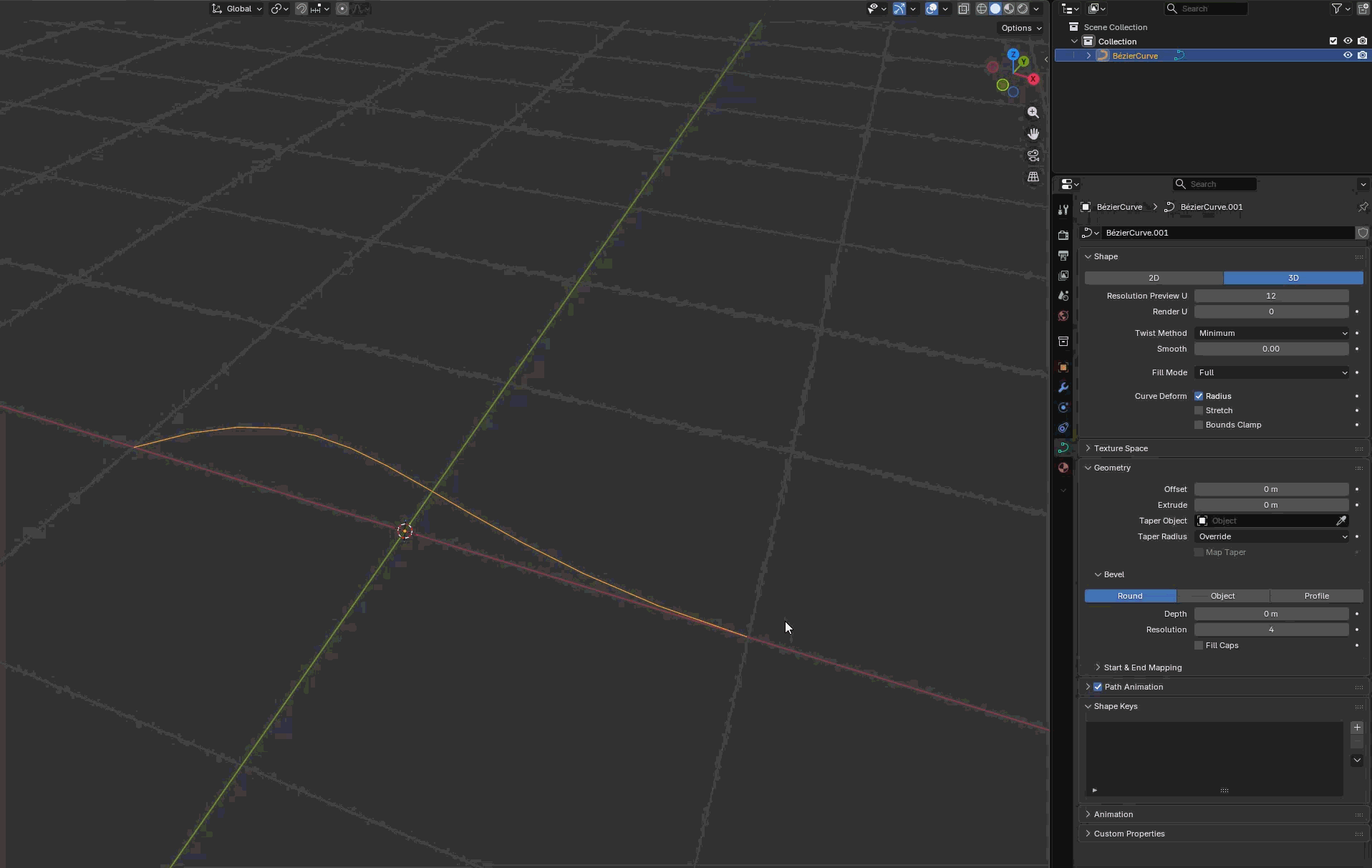Open the viewport Options button
This screenshot has height=868, width=1372.
coord(1020,28)
